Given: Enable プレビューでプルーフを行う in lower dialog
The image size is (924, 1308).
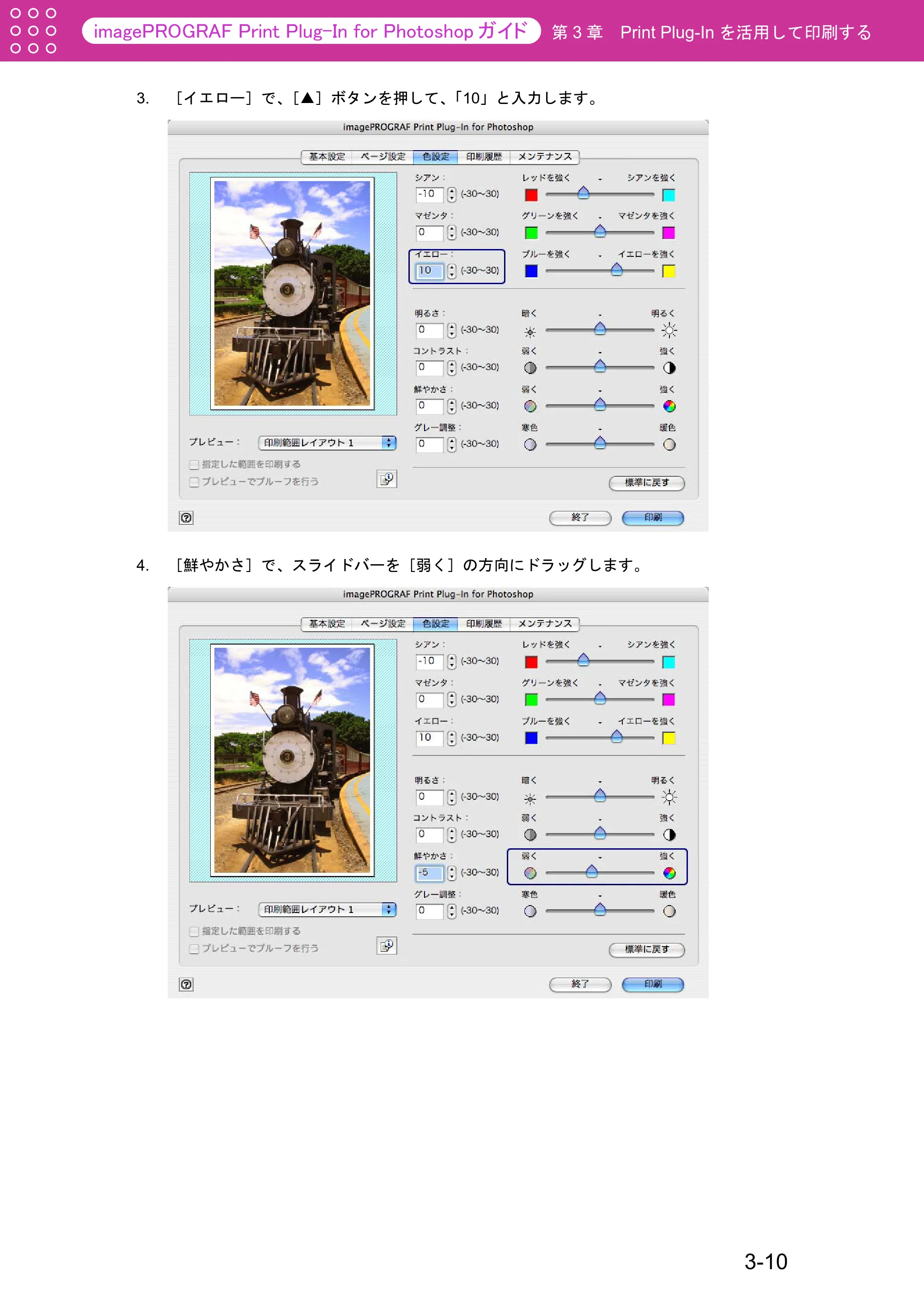Looking at the screenshot, I should 194,949.
